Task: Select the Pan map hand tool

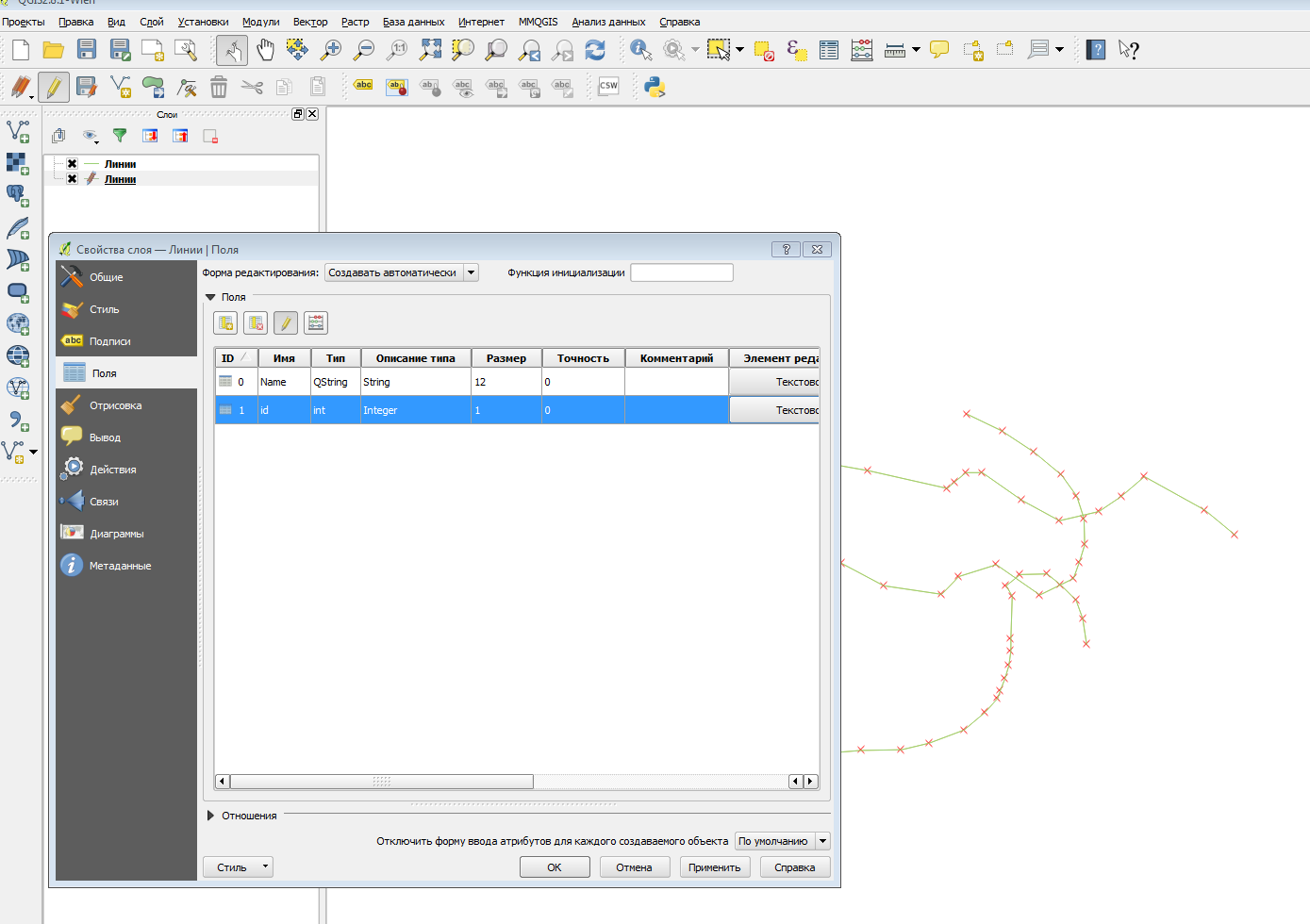Action: (265, 50)
